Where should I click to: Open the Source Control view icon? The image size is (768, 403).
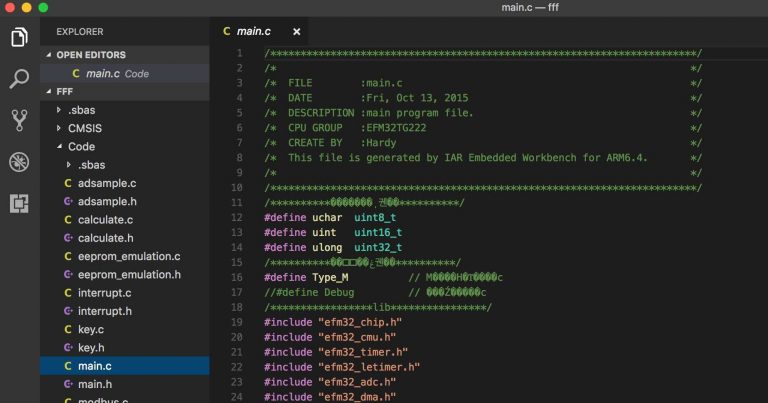pyautogui.click(x=19, y=120)
